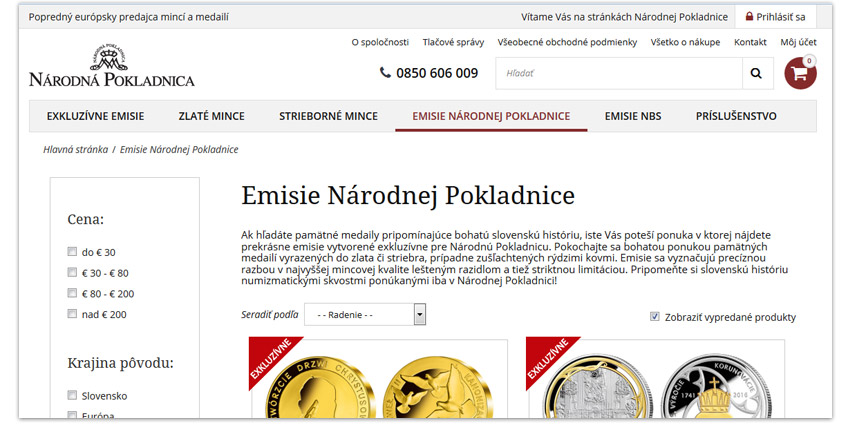Viewport: 850px width, 435px height.
Task: Open the shopping cart icon
Action: (x=800, y=73)
